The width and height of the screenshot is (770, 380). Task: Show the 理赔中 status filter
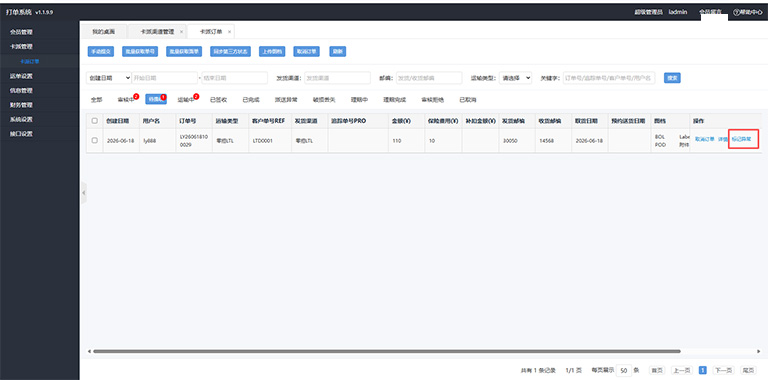click(359, 100)
